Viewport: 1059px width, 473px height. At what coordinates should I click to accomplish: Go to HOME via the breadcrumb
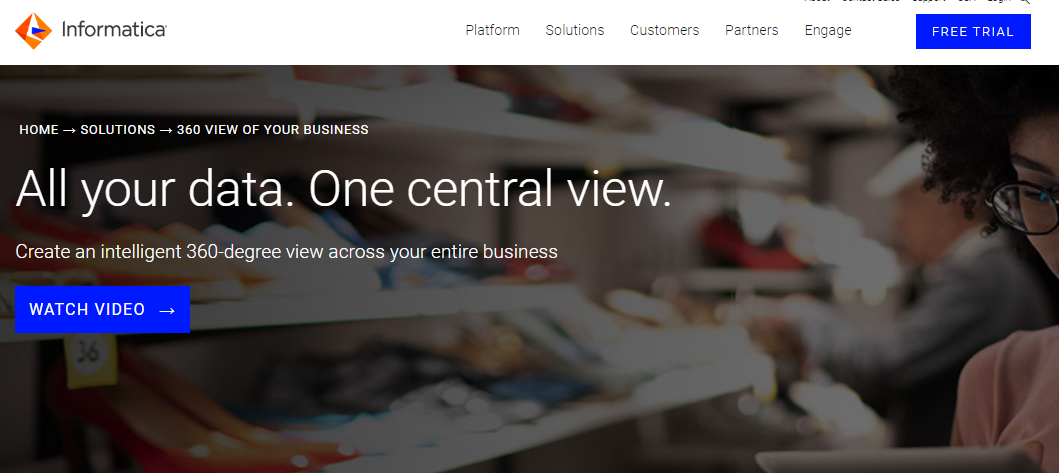coord(39,130)
